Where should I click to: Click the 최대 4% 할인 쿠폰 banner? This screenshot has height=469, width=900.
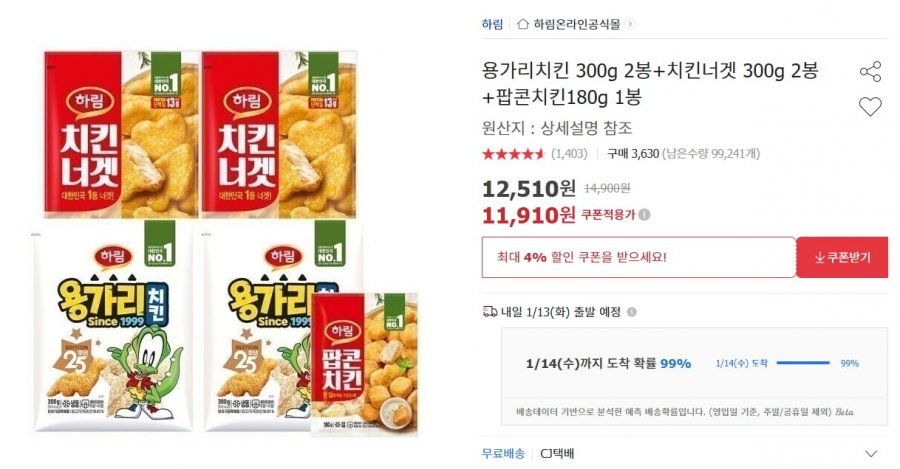(x=639, y=257)
